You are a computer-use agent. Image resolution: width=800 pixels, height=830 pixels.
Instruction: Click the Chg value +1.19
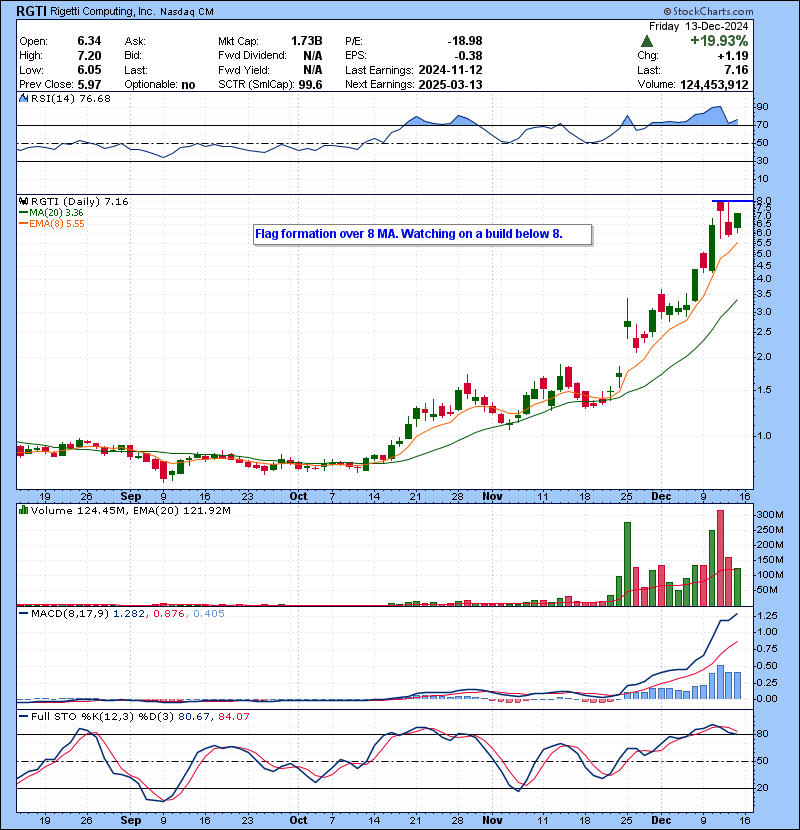733,56
